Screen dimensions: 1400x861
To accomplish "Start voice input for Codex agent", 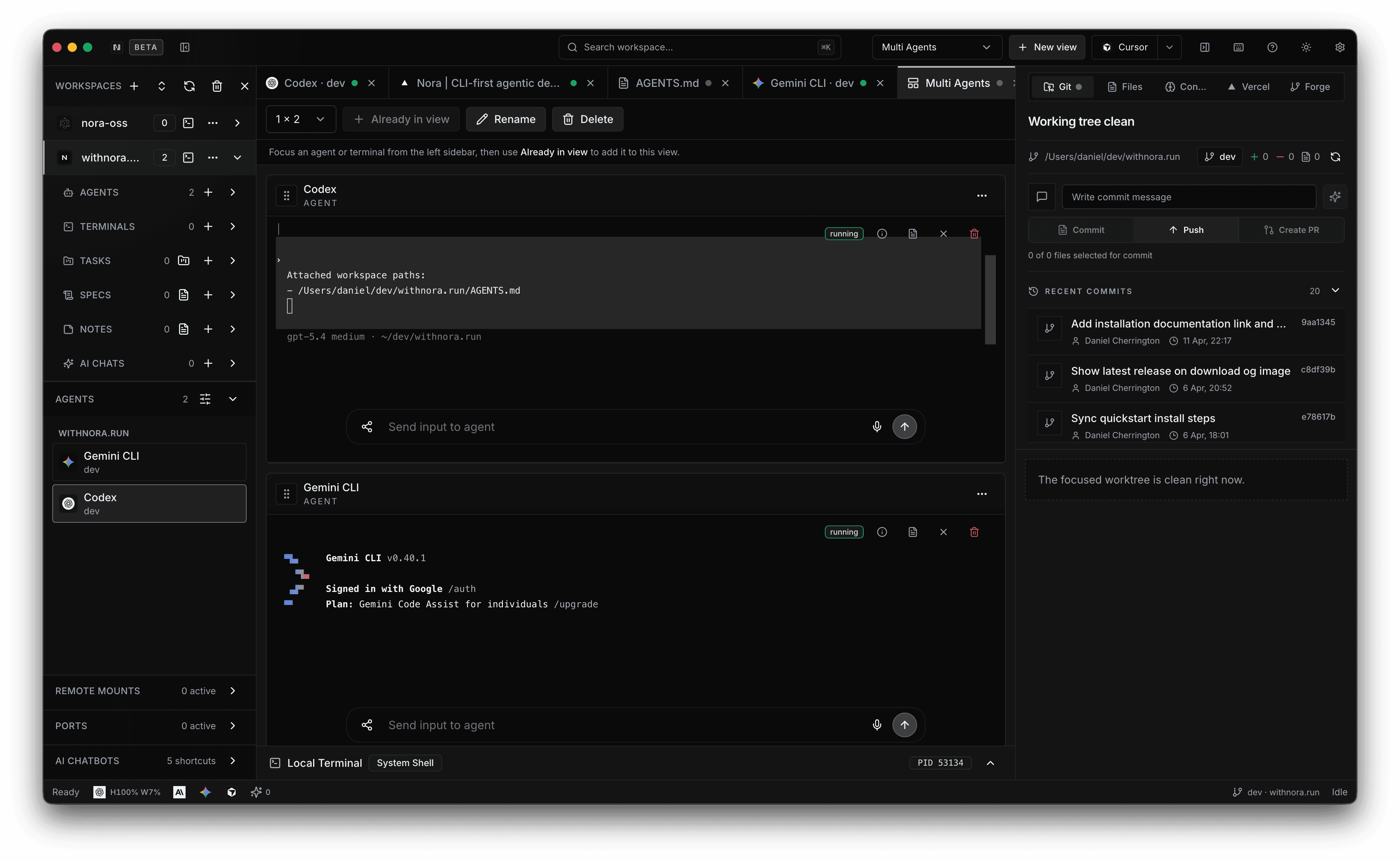I will coord(877,427).
